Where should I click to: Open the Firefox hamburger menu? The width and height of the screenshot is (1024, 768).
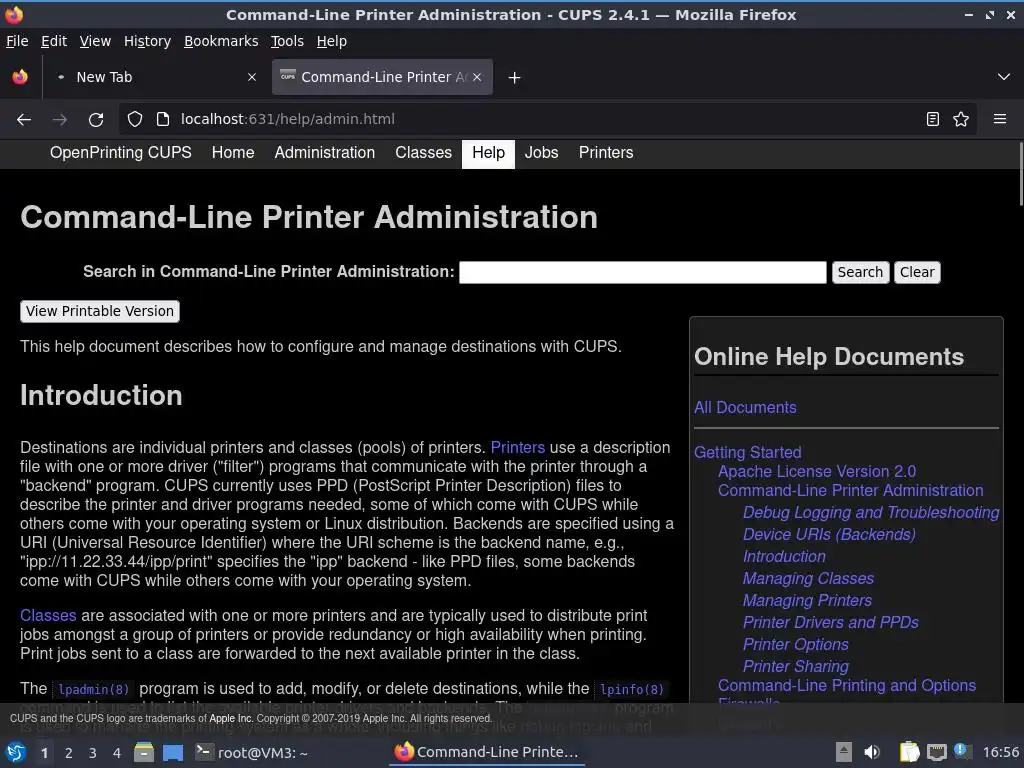[1000, 120]
